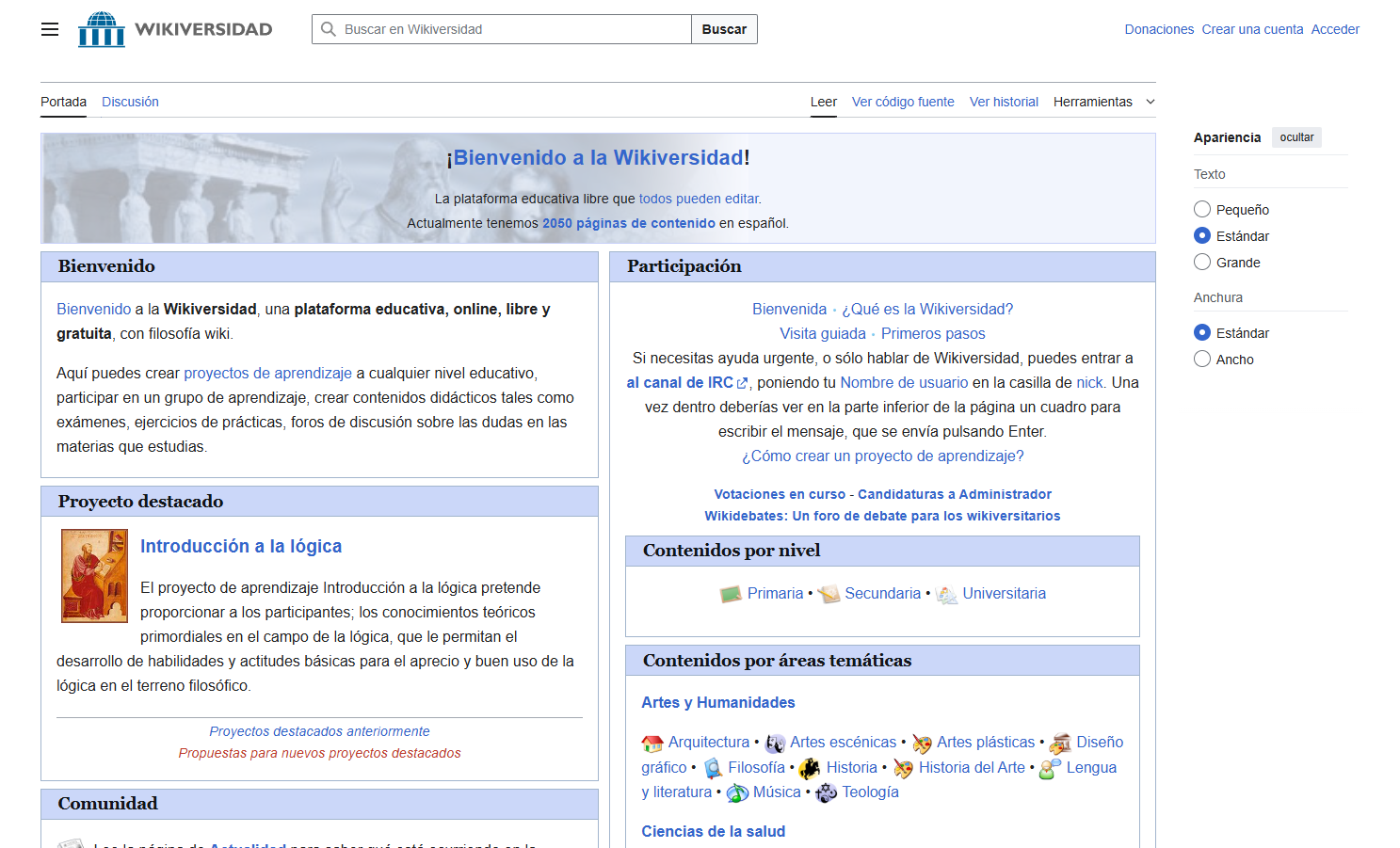The width and height of the screenshot is (1400, 848).
Task: Open the Crear una cuenta link
Action: click(1252, 29)
